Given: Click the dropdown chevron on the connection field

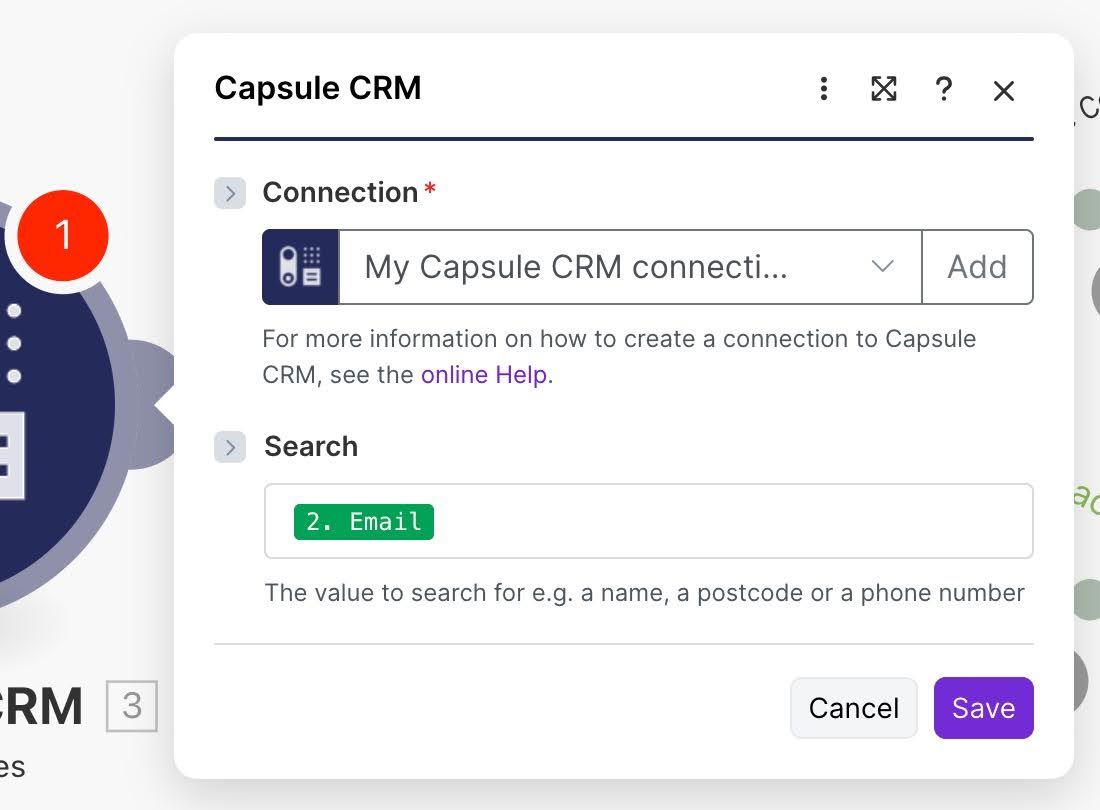Looking at the screenshot, I should pyautogui.click(x=882, y=267).
